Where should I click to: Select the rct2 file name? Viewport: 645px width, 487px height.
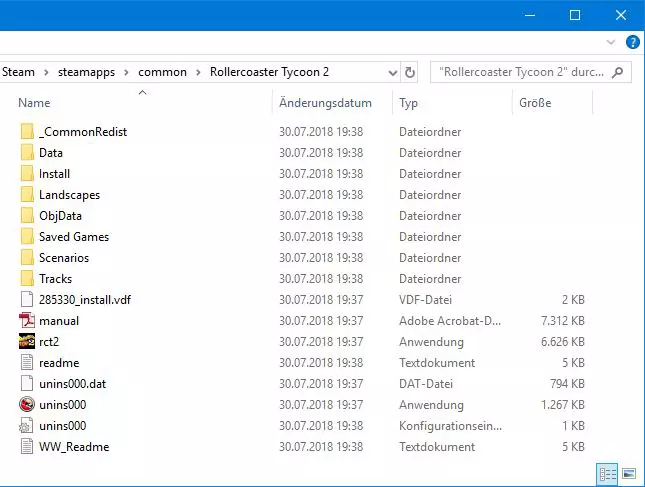49,341
